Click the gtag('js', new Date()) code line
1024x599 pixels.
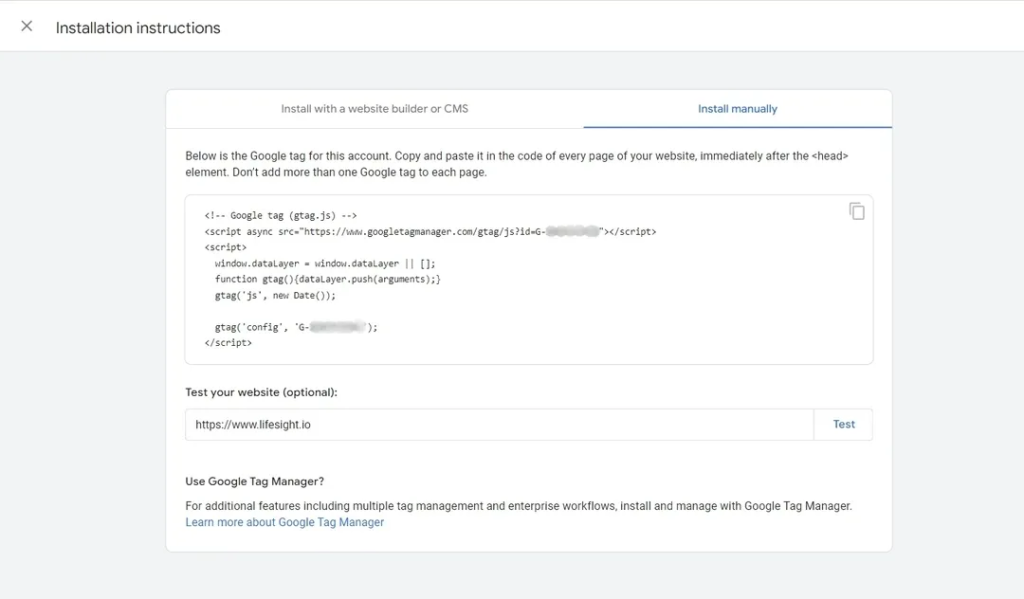click(275, 295)
